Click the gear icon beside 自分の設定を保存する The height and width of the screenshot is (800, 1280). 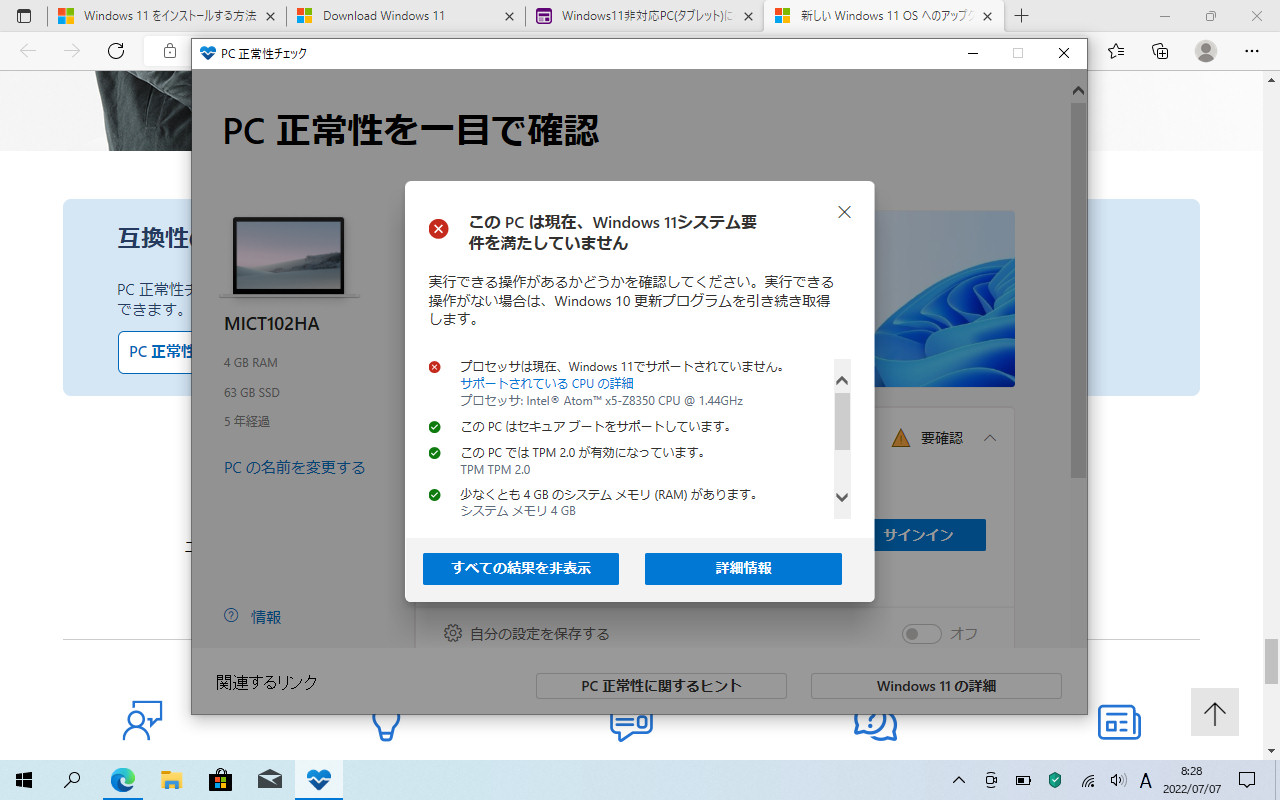pos(453,633)
